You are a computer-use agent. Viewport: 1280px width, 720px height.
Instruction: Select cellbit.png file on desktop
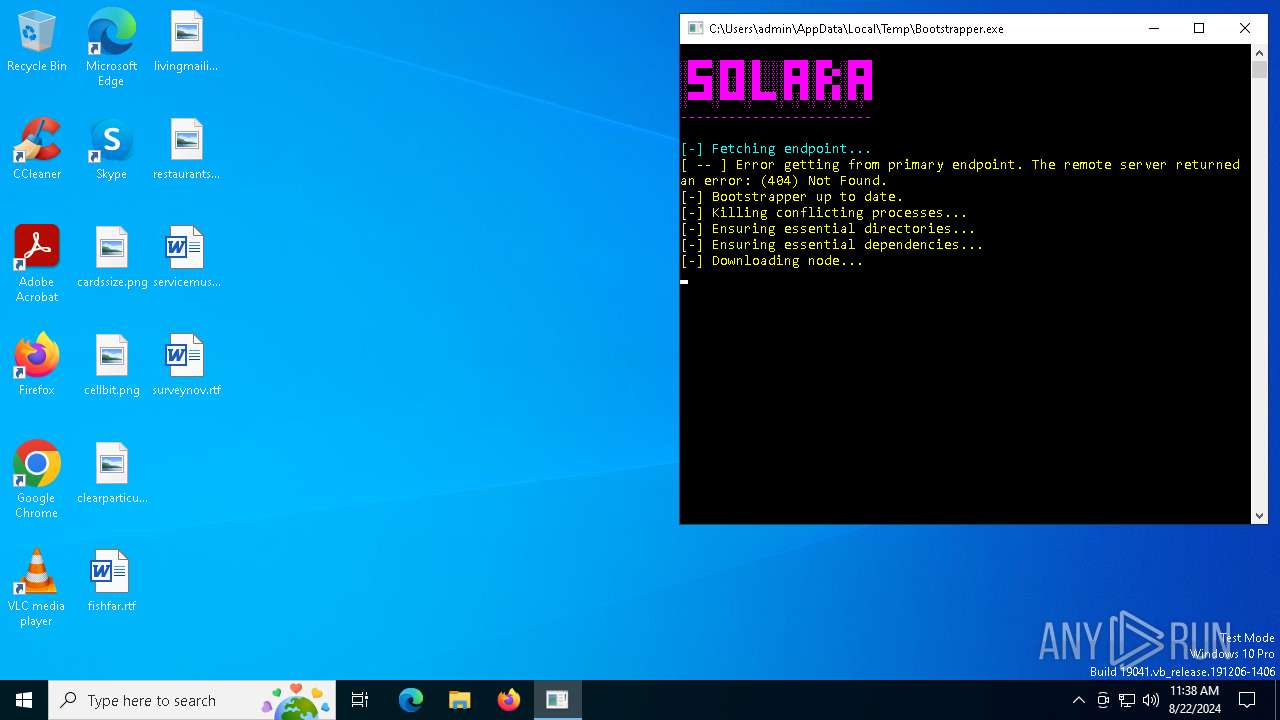click(x=112, y=366)
